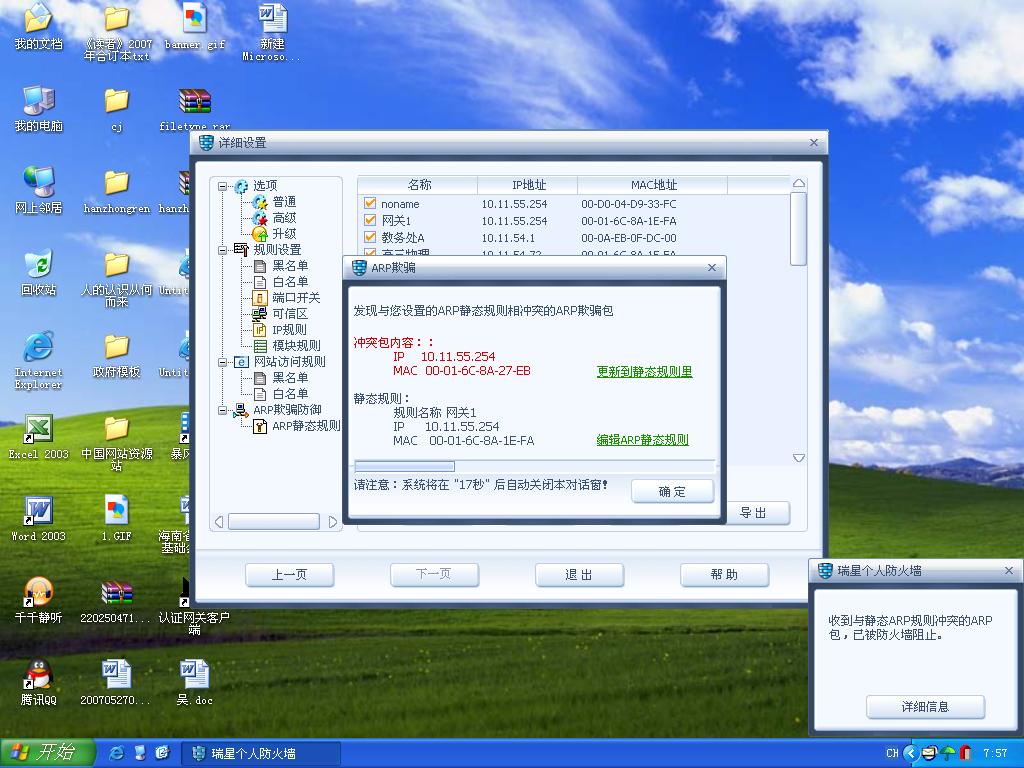Sort by MAC地址 column header
Screen dimensions: 1024x768
click(x=652, y=185)
